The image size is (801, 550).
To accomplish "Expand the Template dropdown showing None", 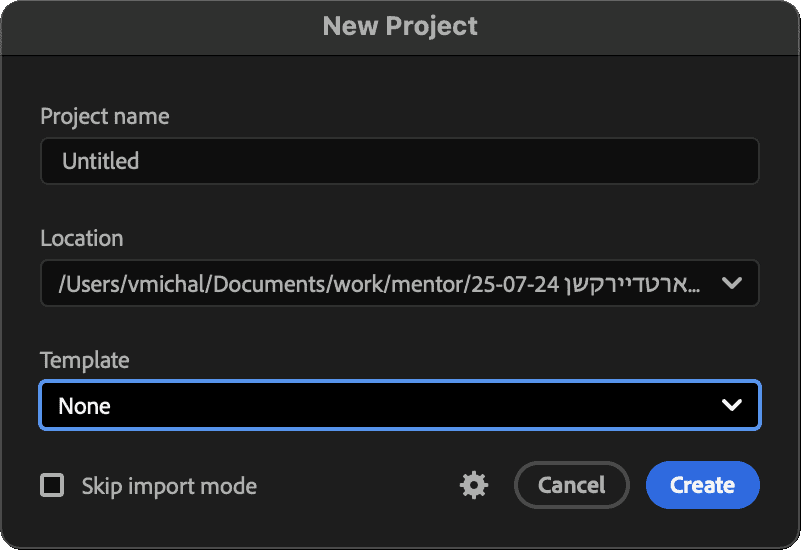I will point(399,405).
